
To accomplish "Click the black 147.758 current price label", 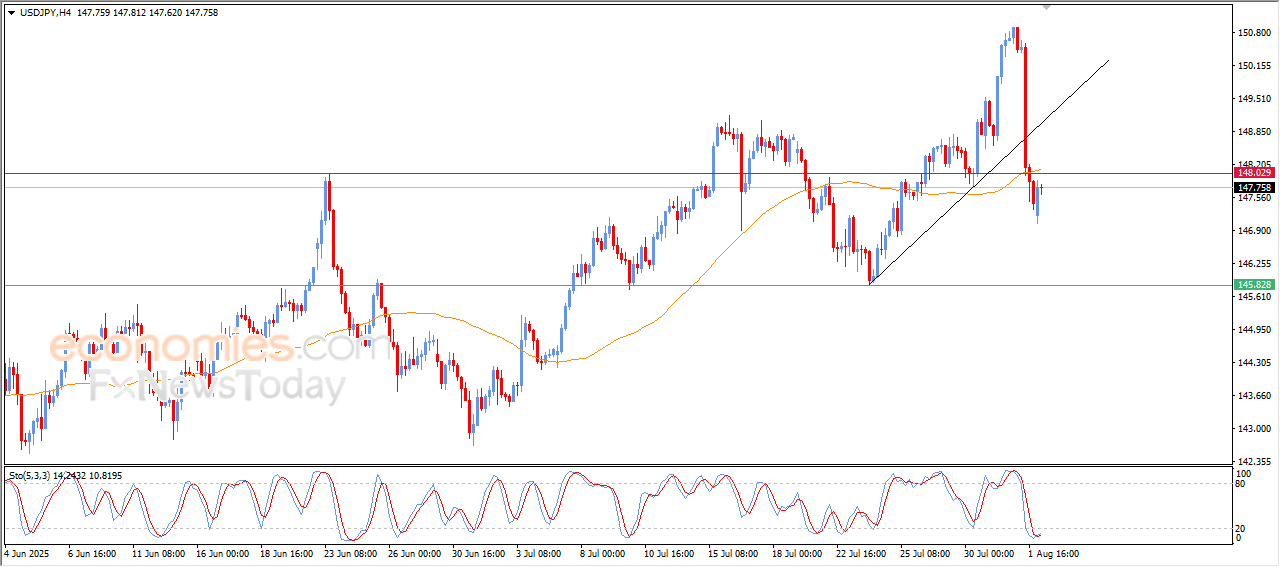I will pyautogui.click(x=1254, y=187).
